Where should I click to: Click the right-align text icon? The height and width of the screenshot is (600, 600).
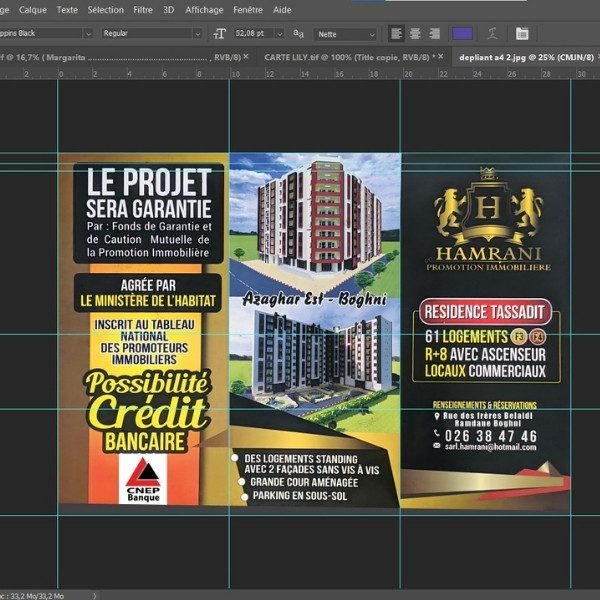pyautogui.click(x=434, y=33)
